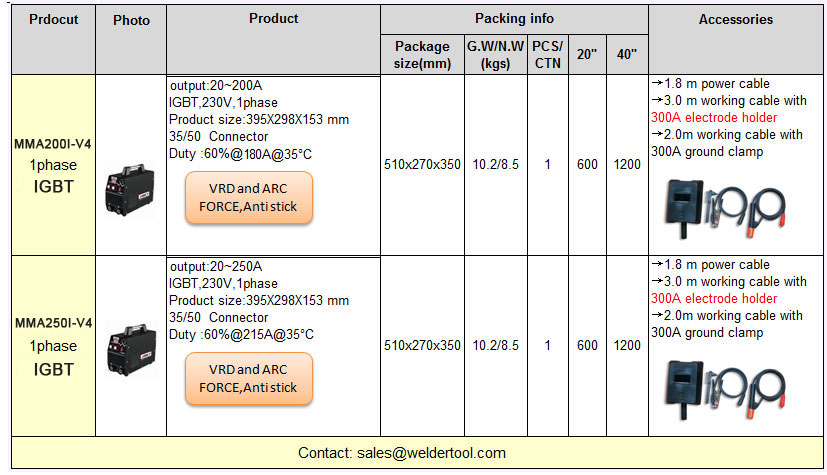
Task: Click the Package size(mm) subheader
Action: 422,54
